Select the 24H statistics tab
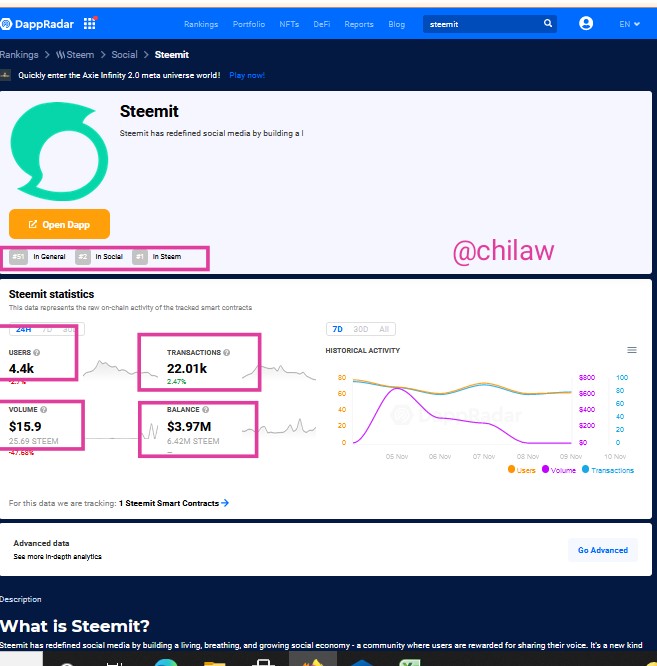The width and height of the screenshot is (657, 666). click(x=23, y=329)
